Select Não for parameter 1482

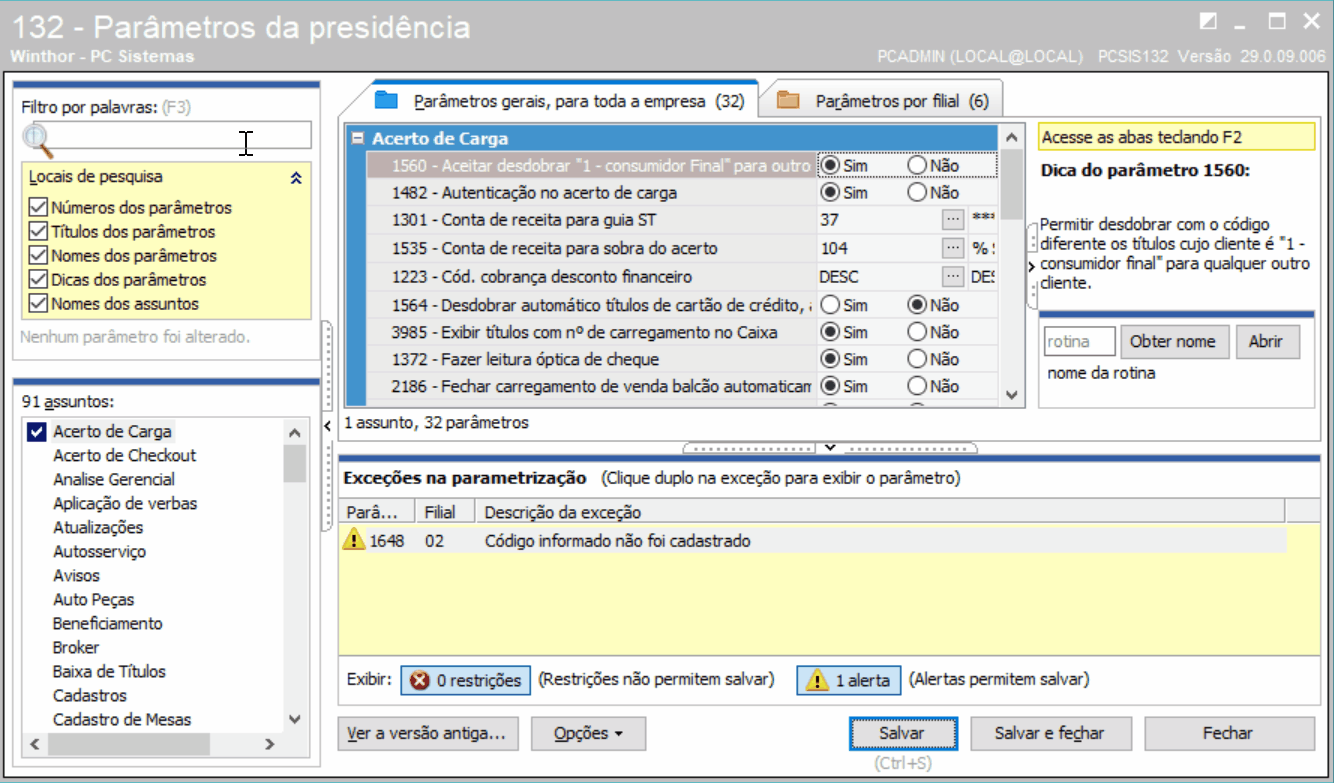[x=917, y=192]
